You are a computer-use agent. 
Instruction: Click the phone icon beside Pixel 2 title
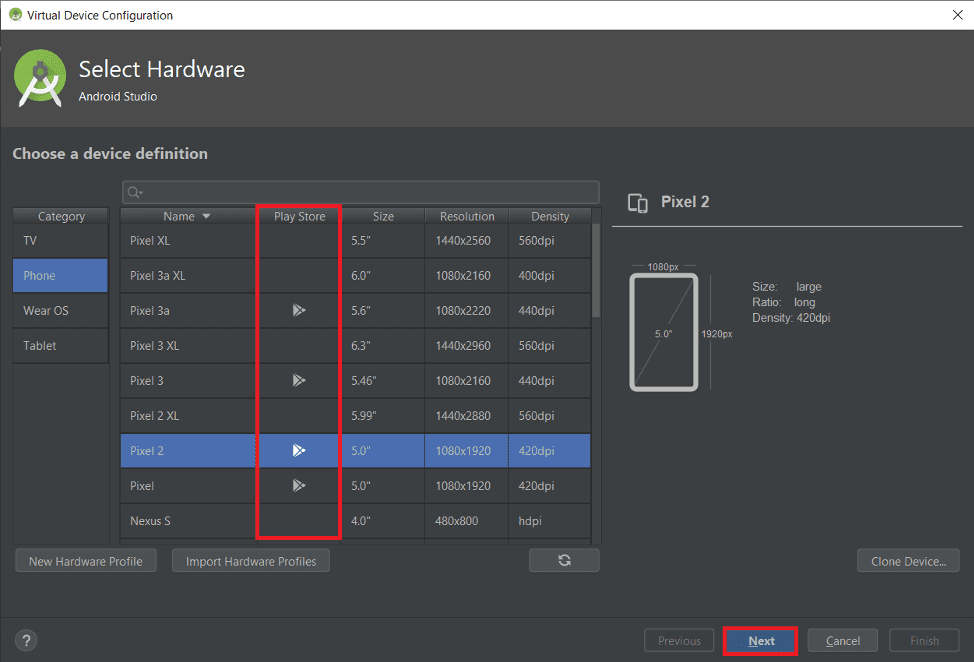pos(637,202)
